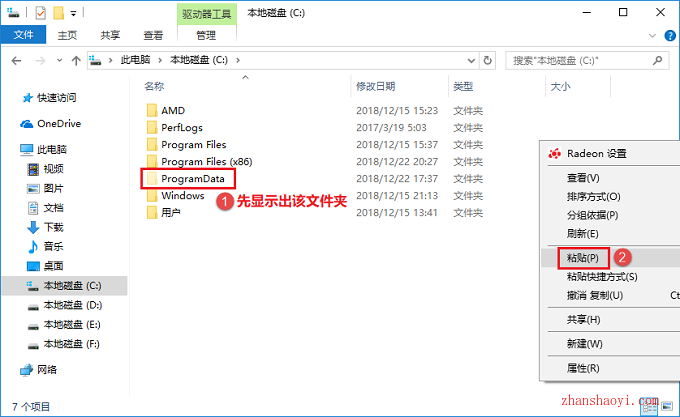Image resolution: width=680 pixels, height=417 pixels.
Task: Open the quick access toolbar customize dropdown
Action: (x=73, y=14)
